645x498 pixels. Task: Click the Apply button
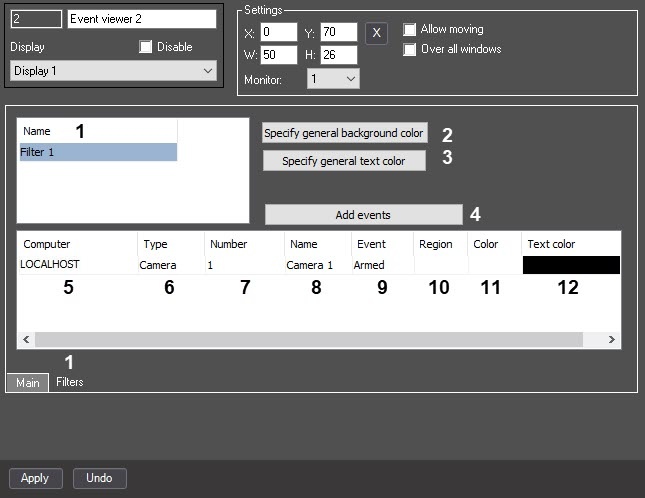[35, 478]
